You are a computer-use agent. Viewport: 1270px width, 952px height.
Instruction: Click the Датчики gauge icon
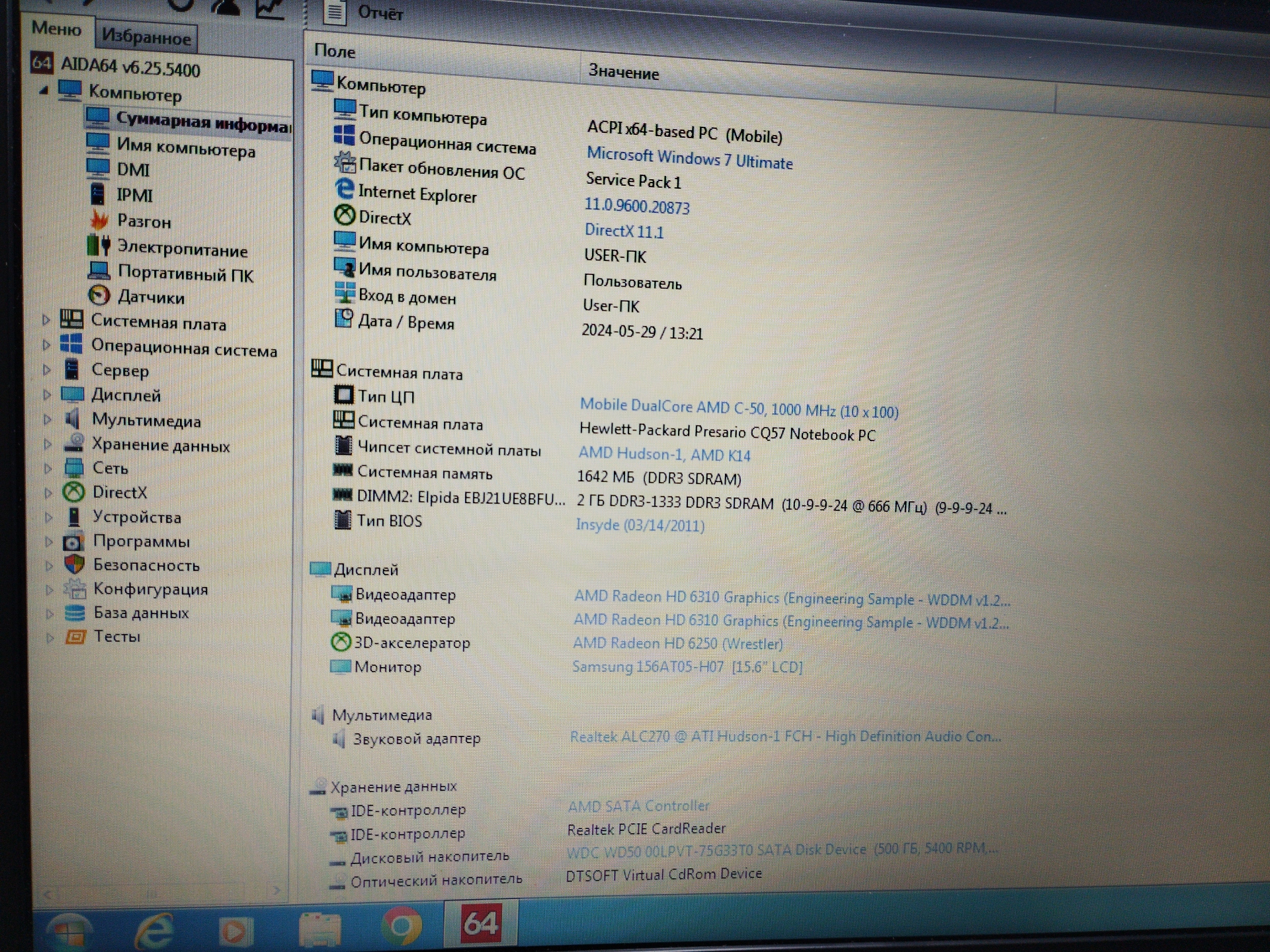point(99,295)
